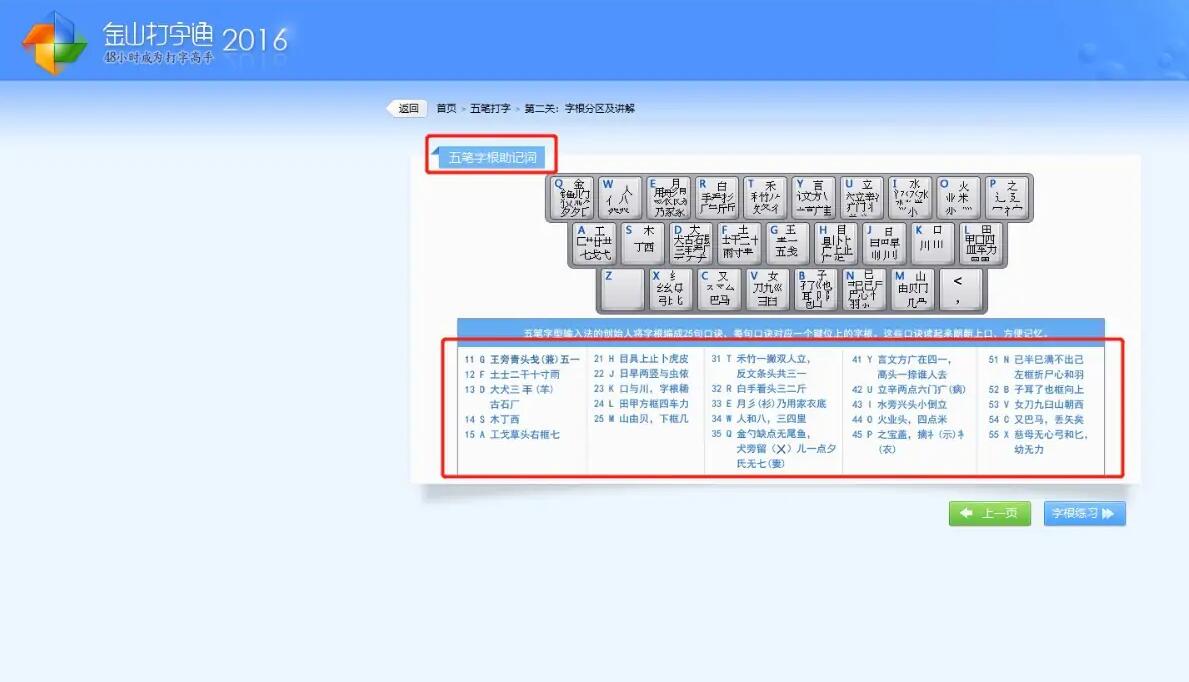Viewport: 1189px width, 682px height.
Task: Click the mnemonic line 11 G 王旁青头戋五一
Action: click(522, 360)
